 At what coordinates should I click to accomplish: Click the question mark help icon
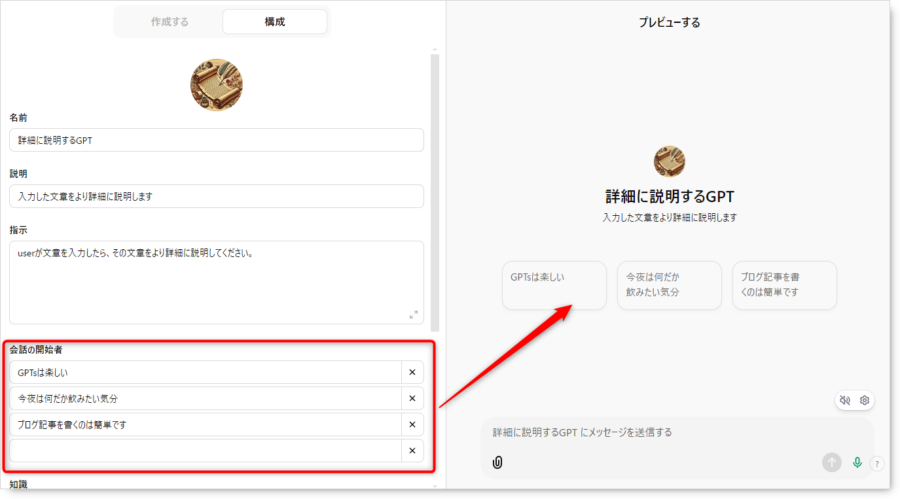[876, 463]
